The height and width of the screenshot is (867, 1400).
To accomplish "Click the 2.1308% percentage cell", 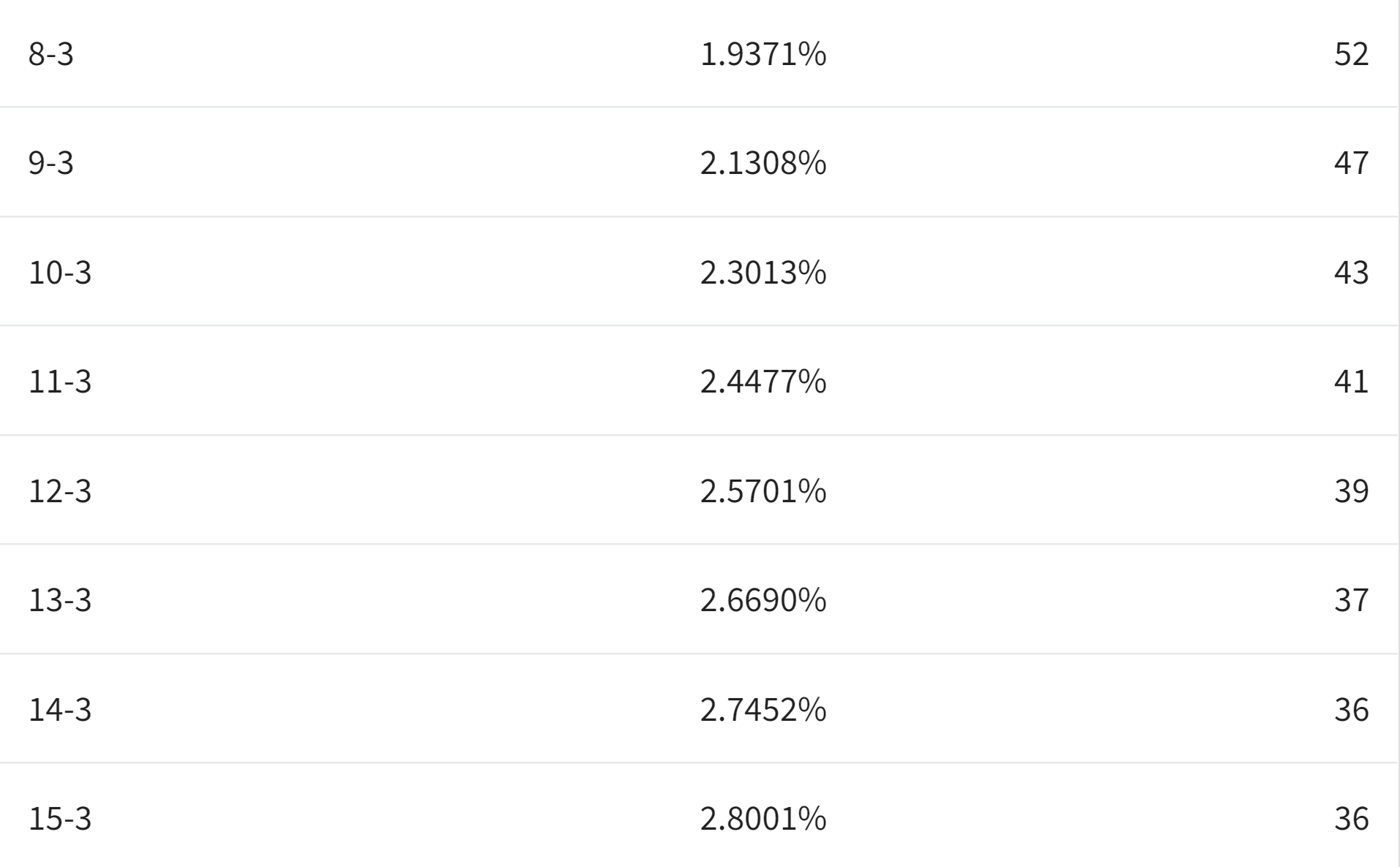I will click(x=763, y=162).
